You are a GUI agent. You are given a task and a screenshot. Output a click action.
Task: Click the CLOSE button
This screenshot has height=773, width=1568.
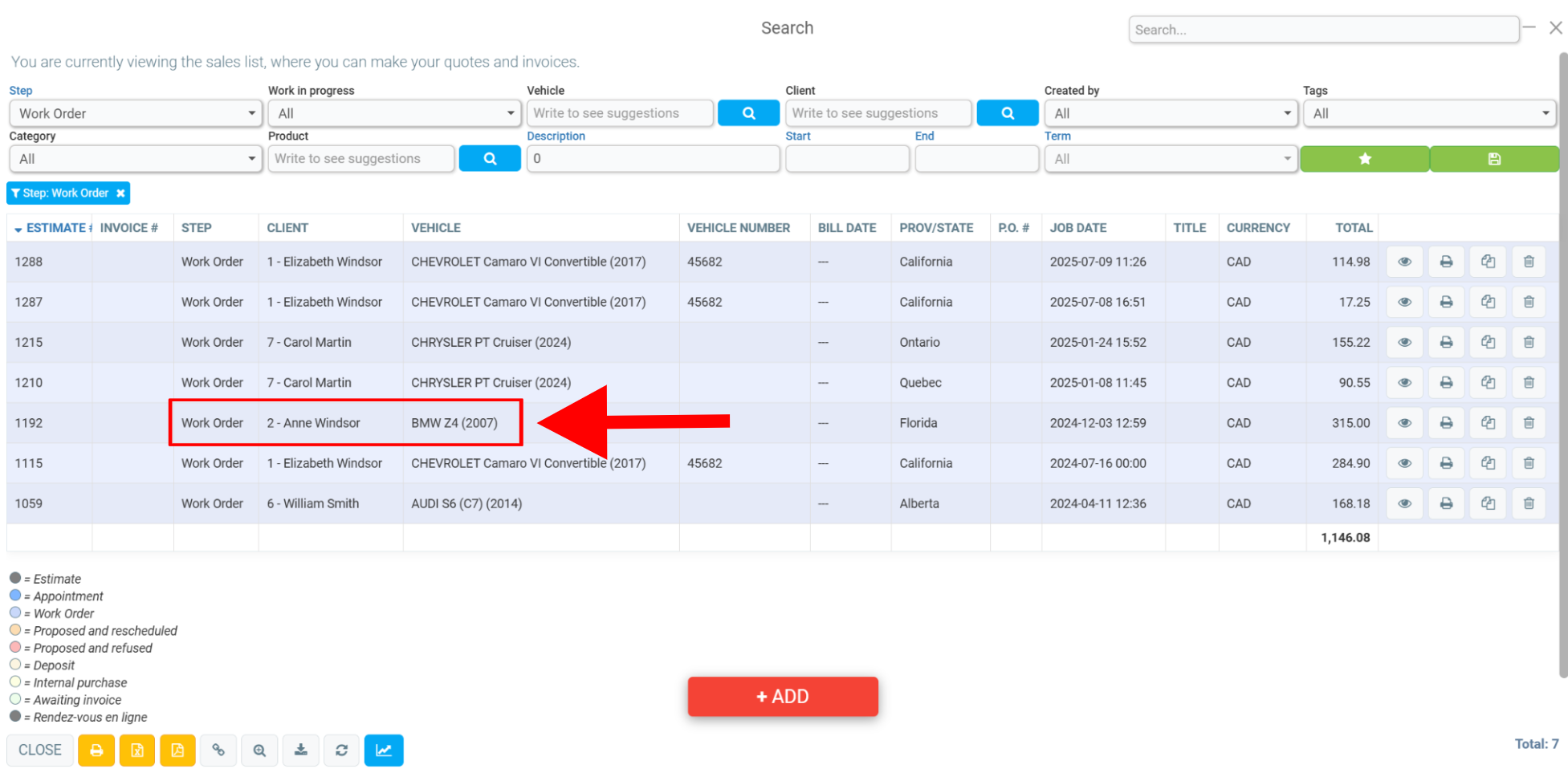click(40, 750)
